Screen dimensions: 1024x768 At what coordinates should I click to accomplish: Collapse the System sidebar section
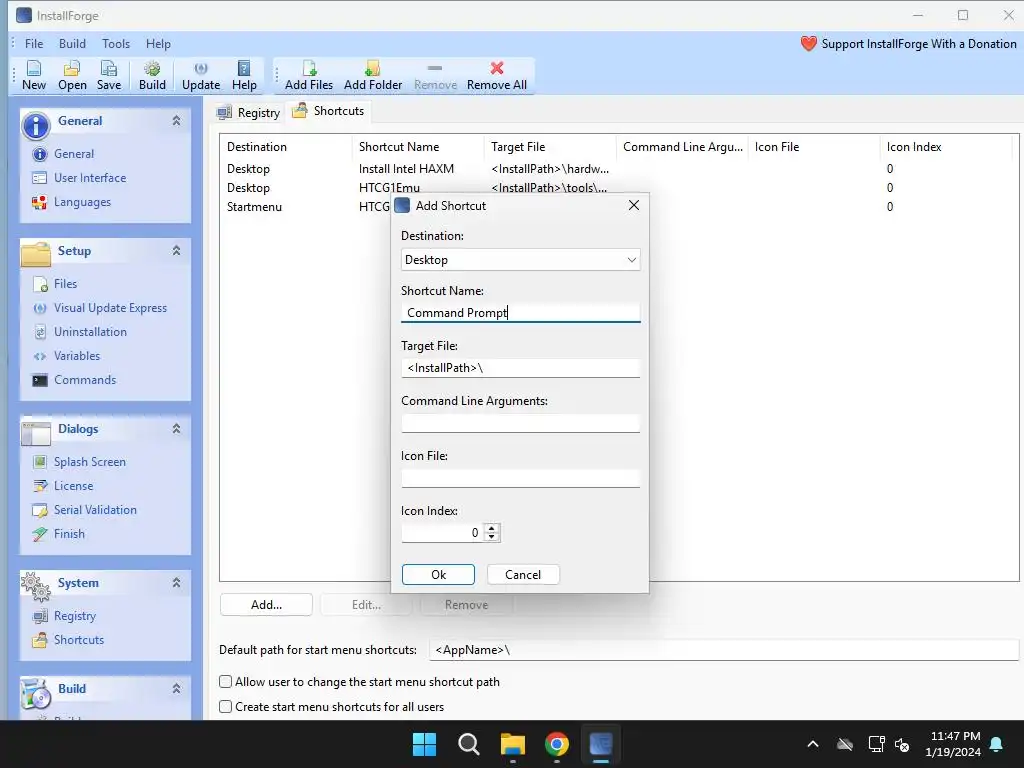coord(176,583)
